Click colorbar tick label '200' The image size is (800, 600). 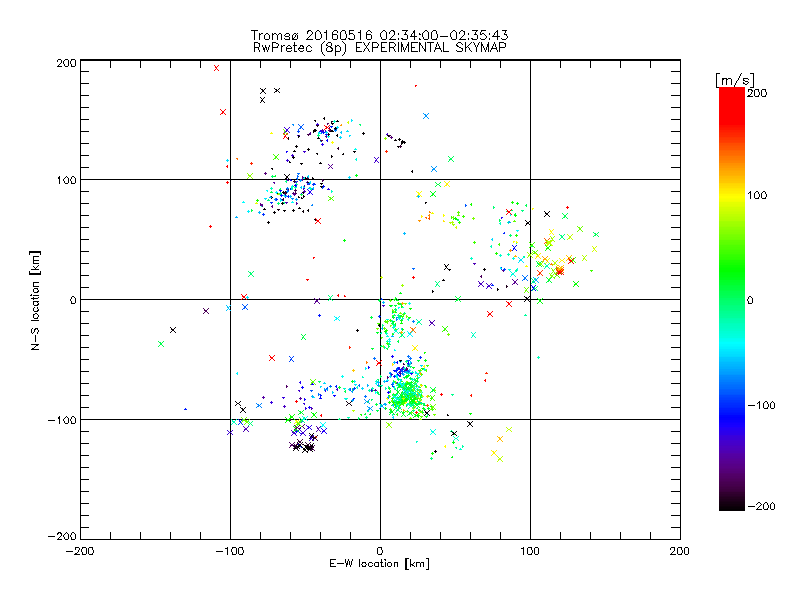[x=757, y=93]
